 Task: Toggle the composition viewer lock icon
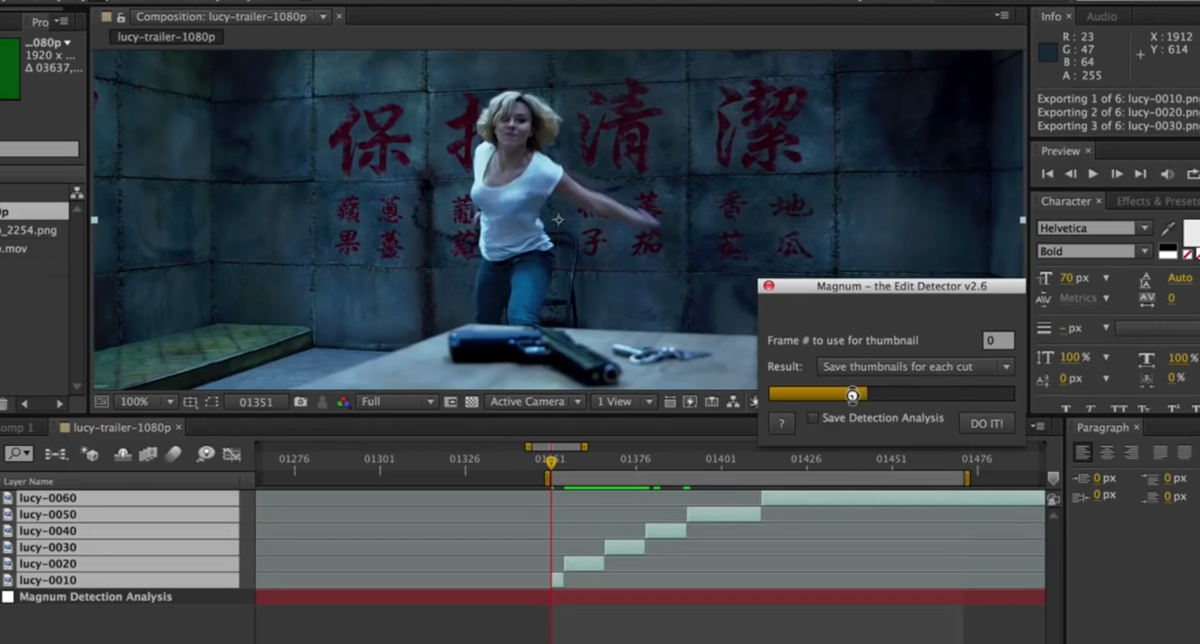(x=121, y=16)
